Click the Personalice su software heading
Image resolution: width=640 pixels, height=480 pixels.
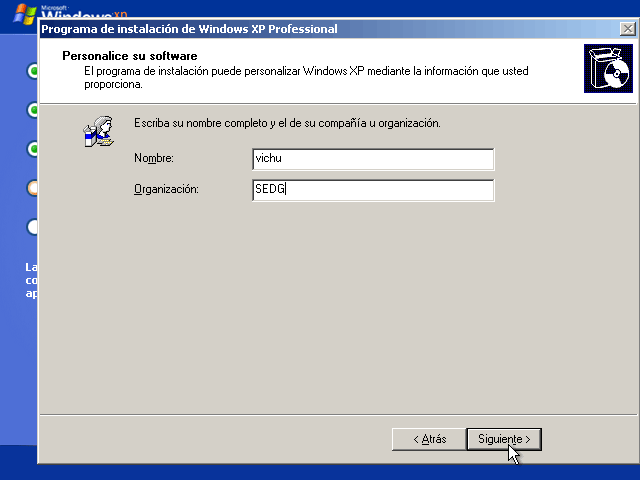129,56
